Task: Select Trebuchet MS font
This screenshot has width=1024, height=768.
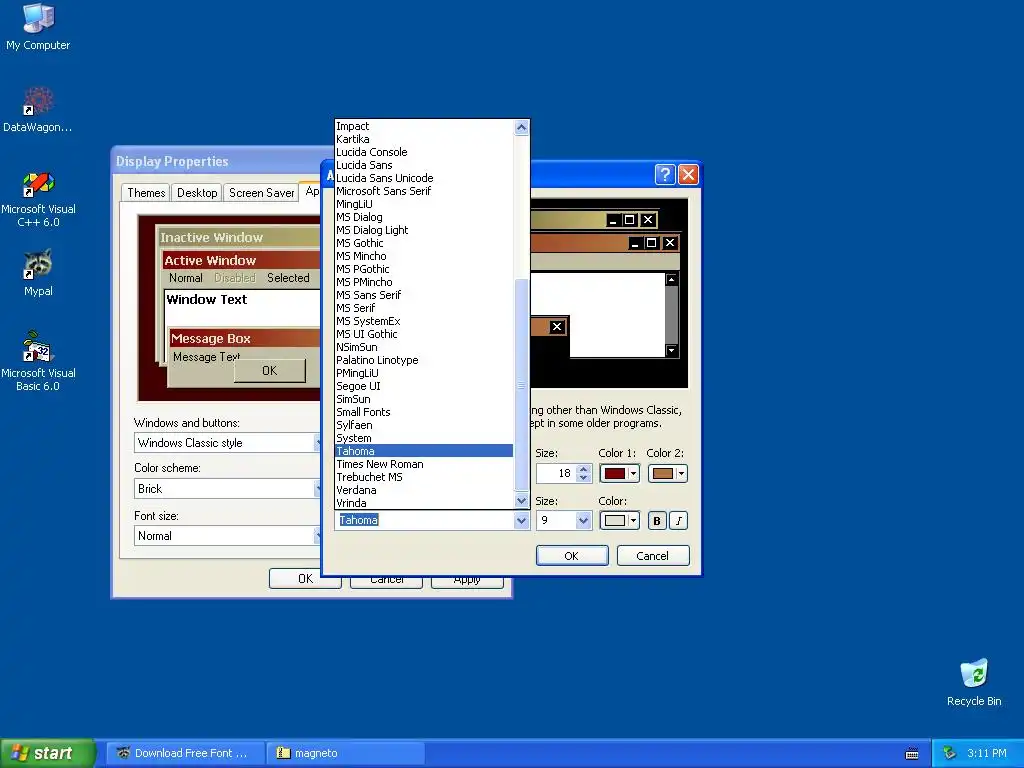Action: [x=424, y=477]
